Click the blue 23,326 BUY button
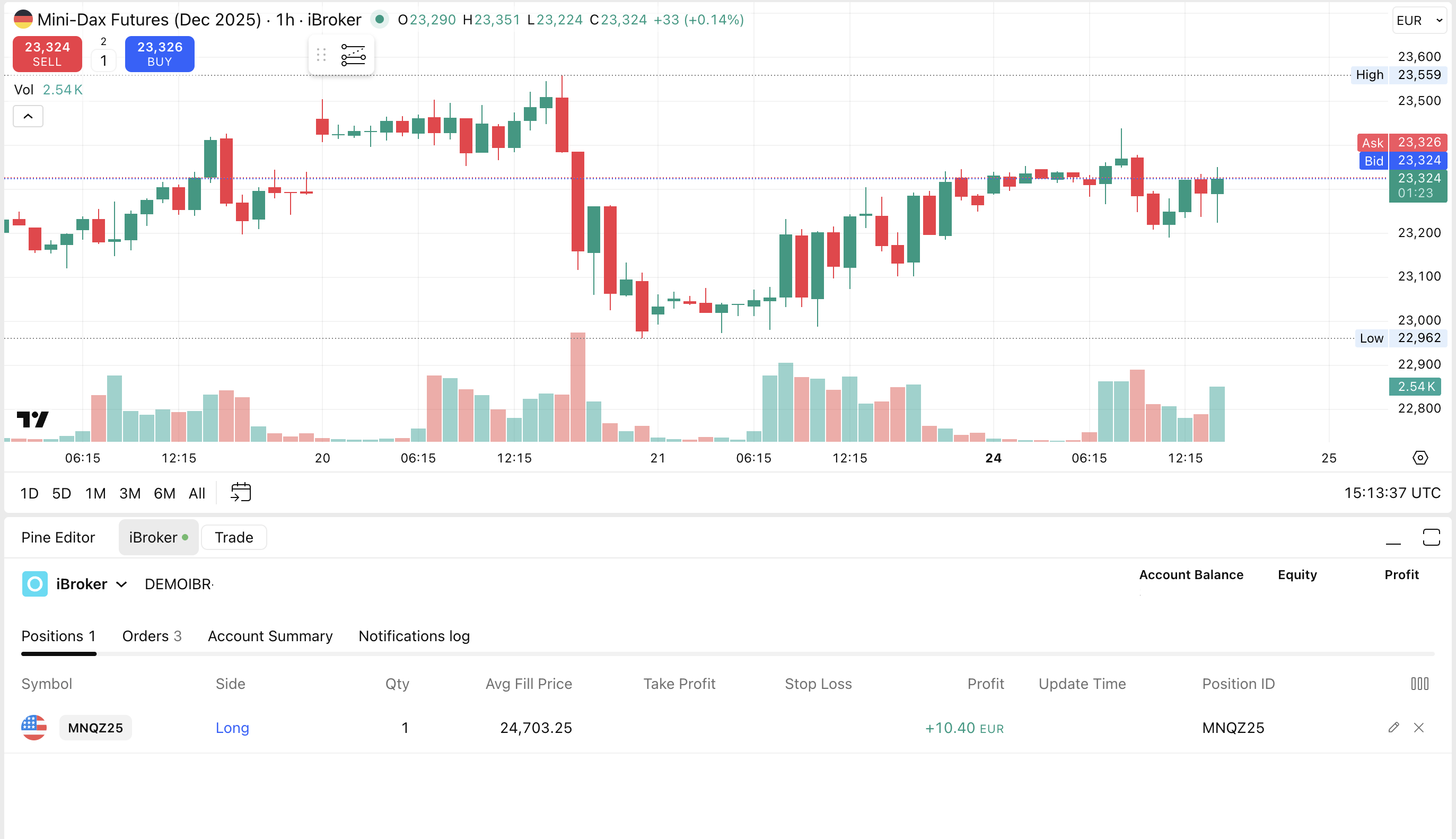 160,54
